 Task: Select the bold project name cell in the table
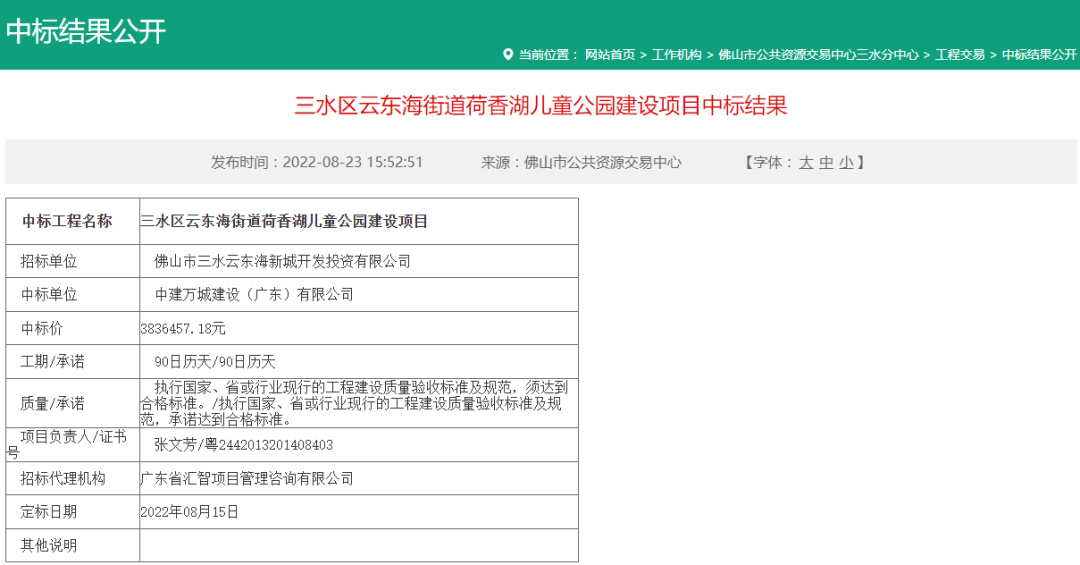coord(284,221)
